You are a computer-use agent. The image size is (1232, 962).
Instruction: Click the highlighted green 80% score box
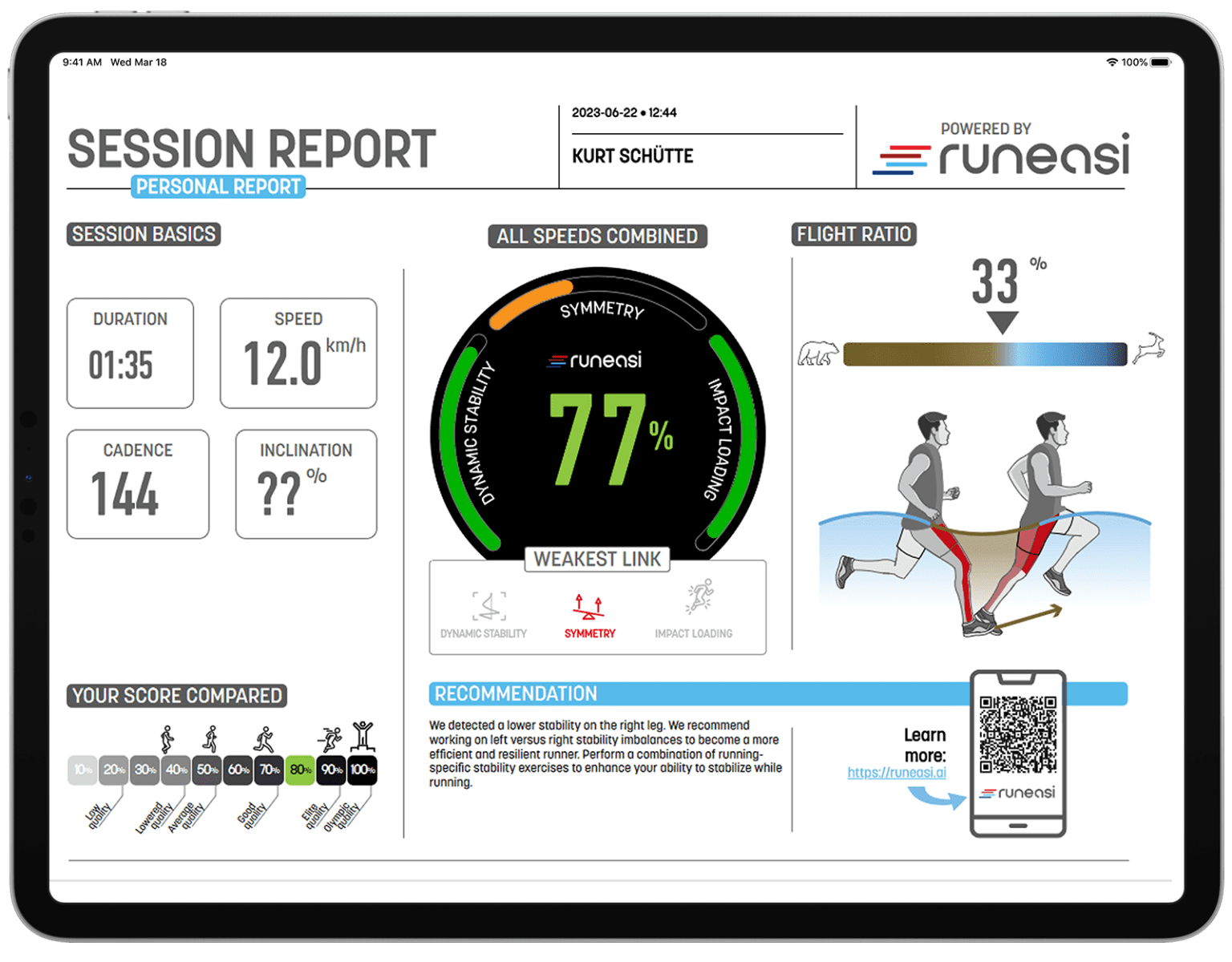tap(301, 770)
